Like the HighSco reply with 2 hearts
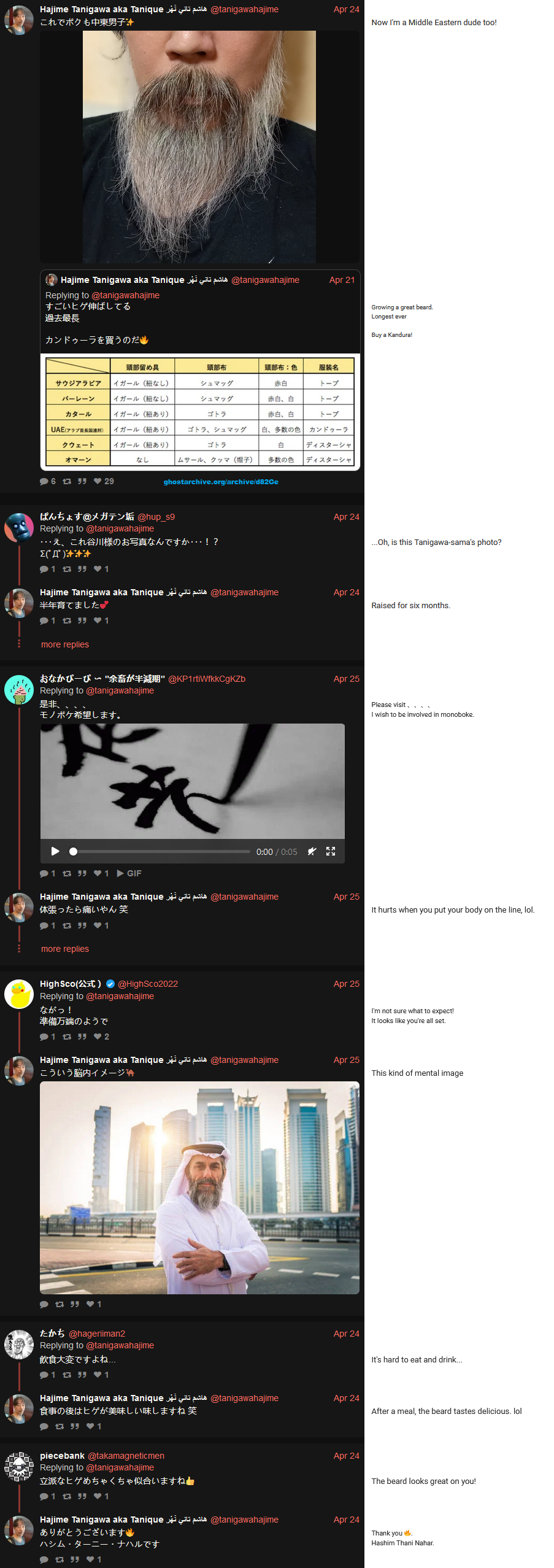 point(101,1037)
